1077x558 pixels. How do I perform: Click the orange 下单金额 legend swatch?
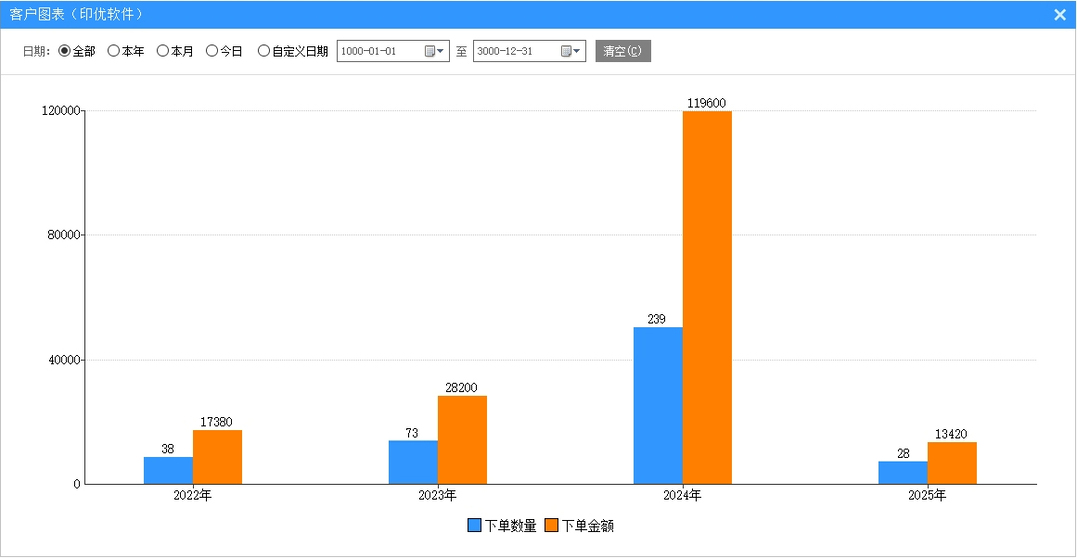click(552, 526)
